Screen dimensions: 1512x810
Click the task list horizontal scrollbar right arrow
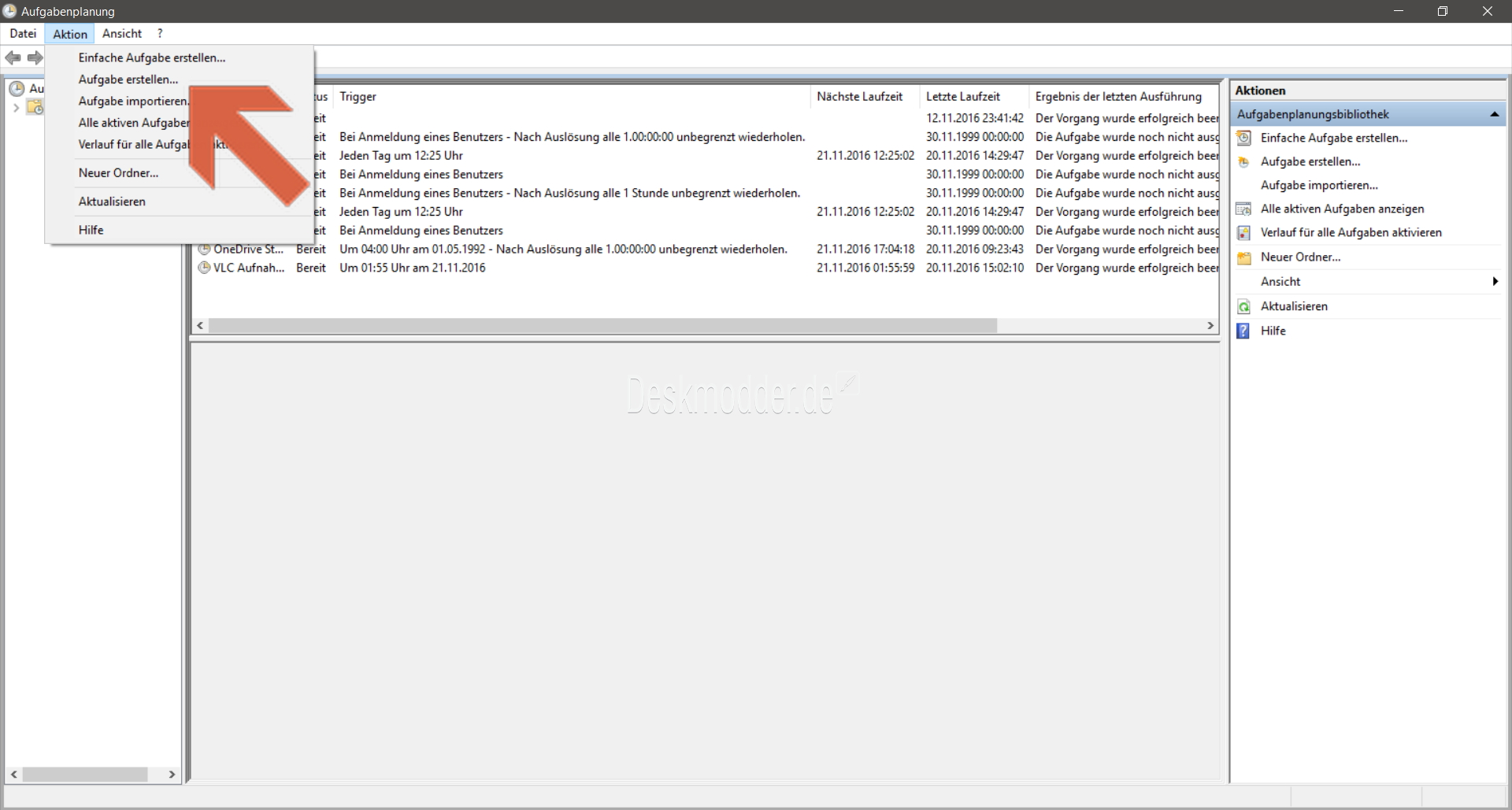tap(1210, 326)
